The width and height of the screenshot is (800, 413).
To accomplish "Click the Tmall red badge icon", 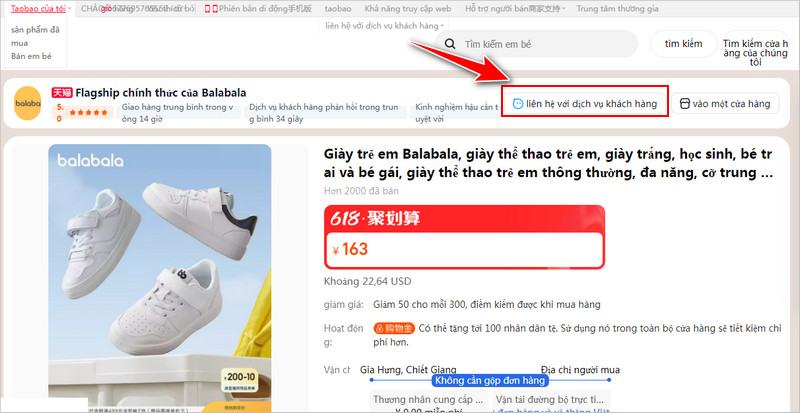I will (62, 93).
